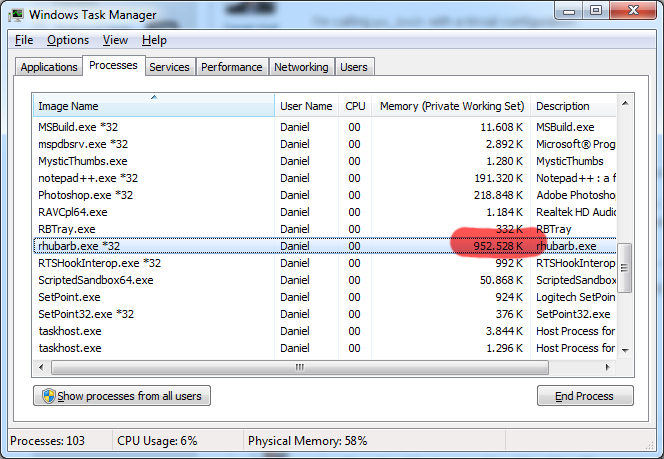The width and height of the screenshot is (664, 459).
Task: Click the horizontal scrollbar right arrow
Action: [x=607, y=367]
